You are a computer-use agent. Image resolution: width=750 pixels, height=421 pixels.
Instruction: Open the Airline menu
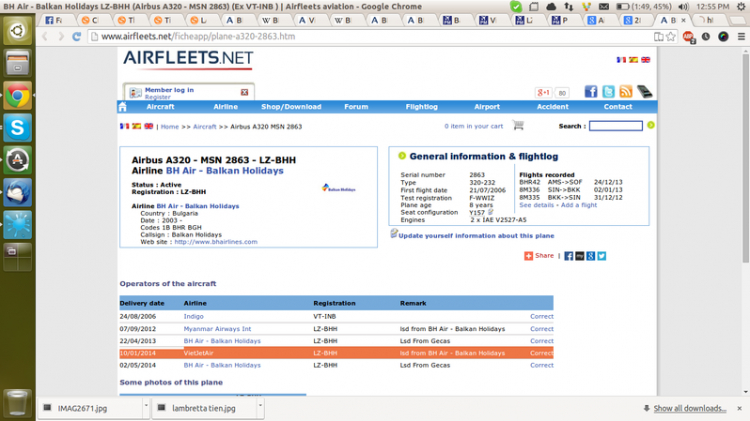pos(225,107)
